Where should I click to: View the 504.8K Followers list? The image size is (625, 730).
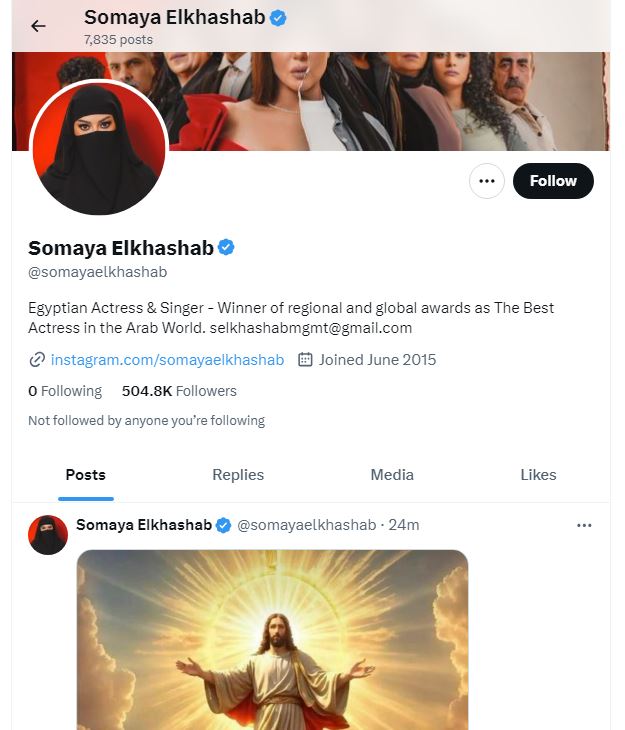(179, 391)
